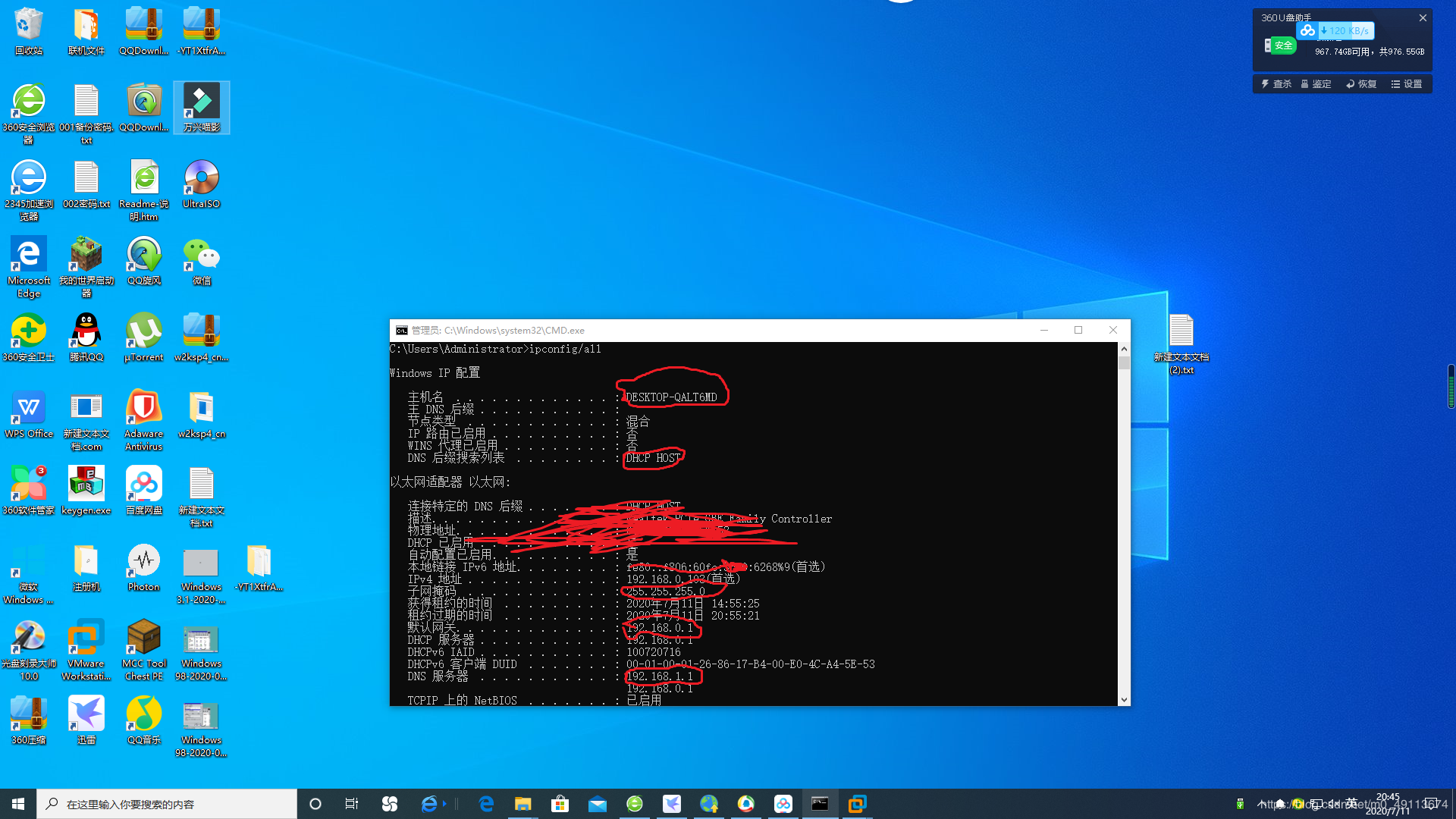Open 设置 in the 360 U盘助手 popup
Viewport: 1456px width, 819px height.
[x=1407, y=83]
